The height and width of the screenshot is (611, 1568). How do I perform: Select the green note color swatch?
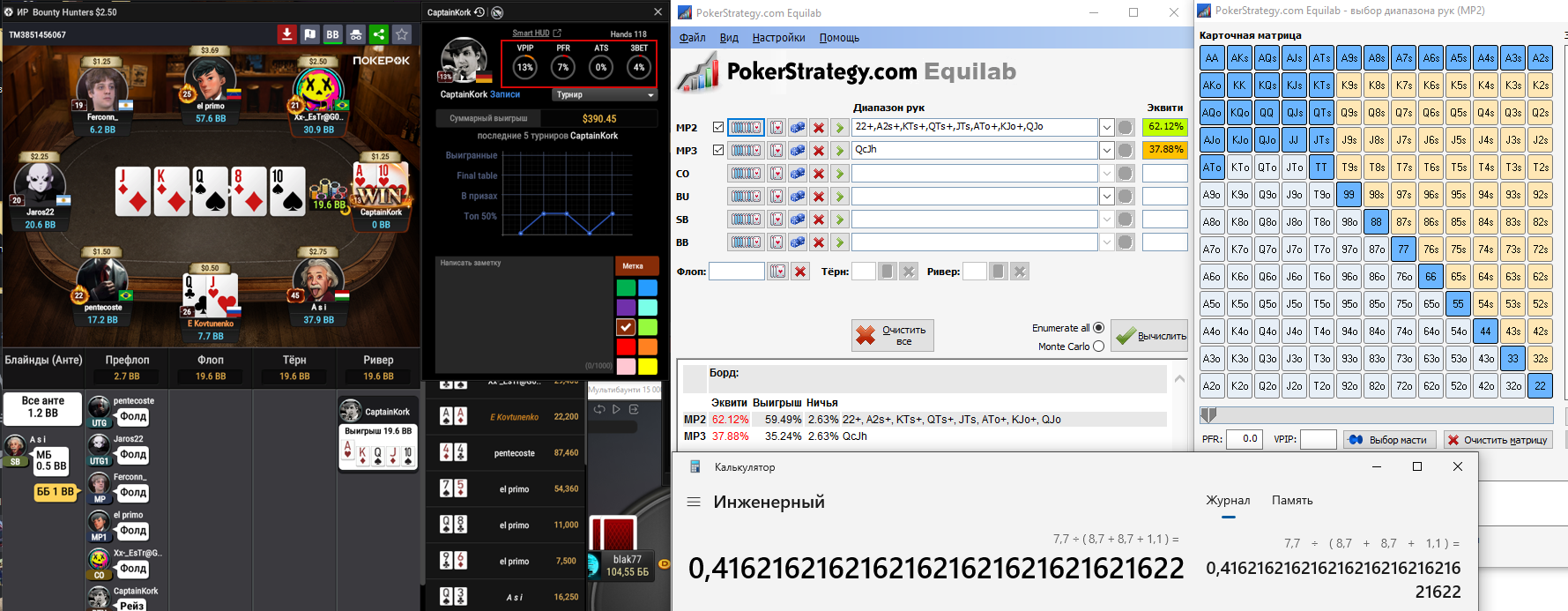pos(626,287)
